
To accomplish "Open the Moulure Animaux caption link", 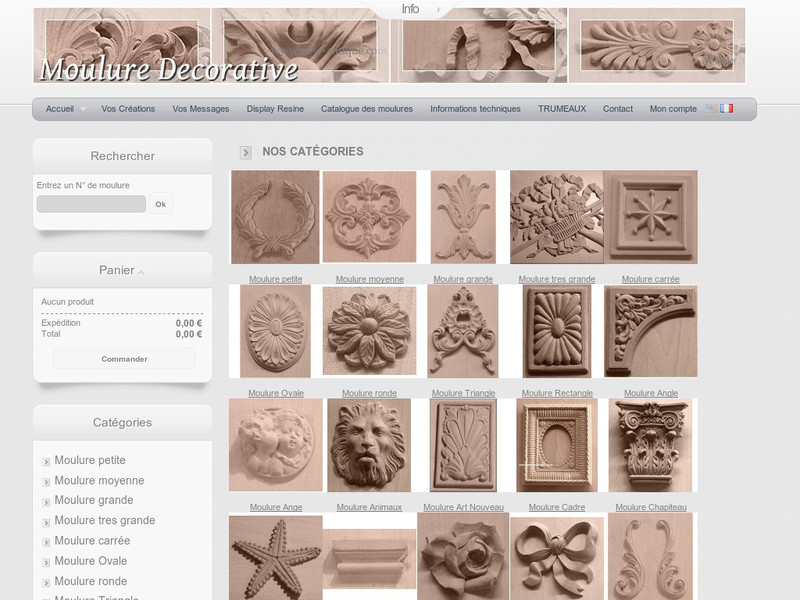I will point(369,507).
